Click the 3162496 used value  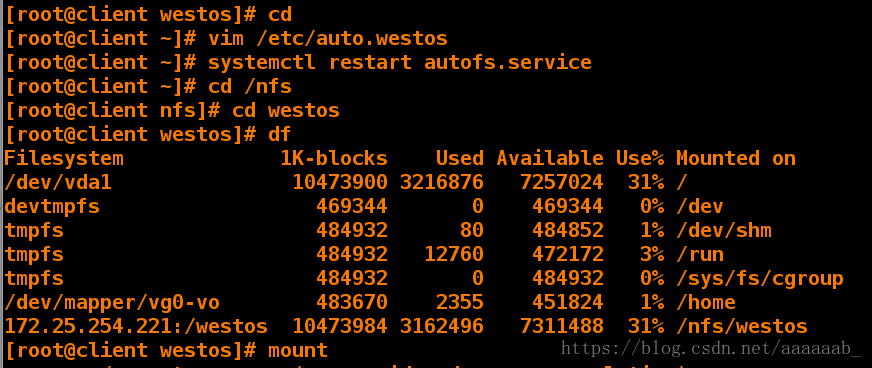click(442, 326)
